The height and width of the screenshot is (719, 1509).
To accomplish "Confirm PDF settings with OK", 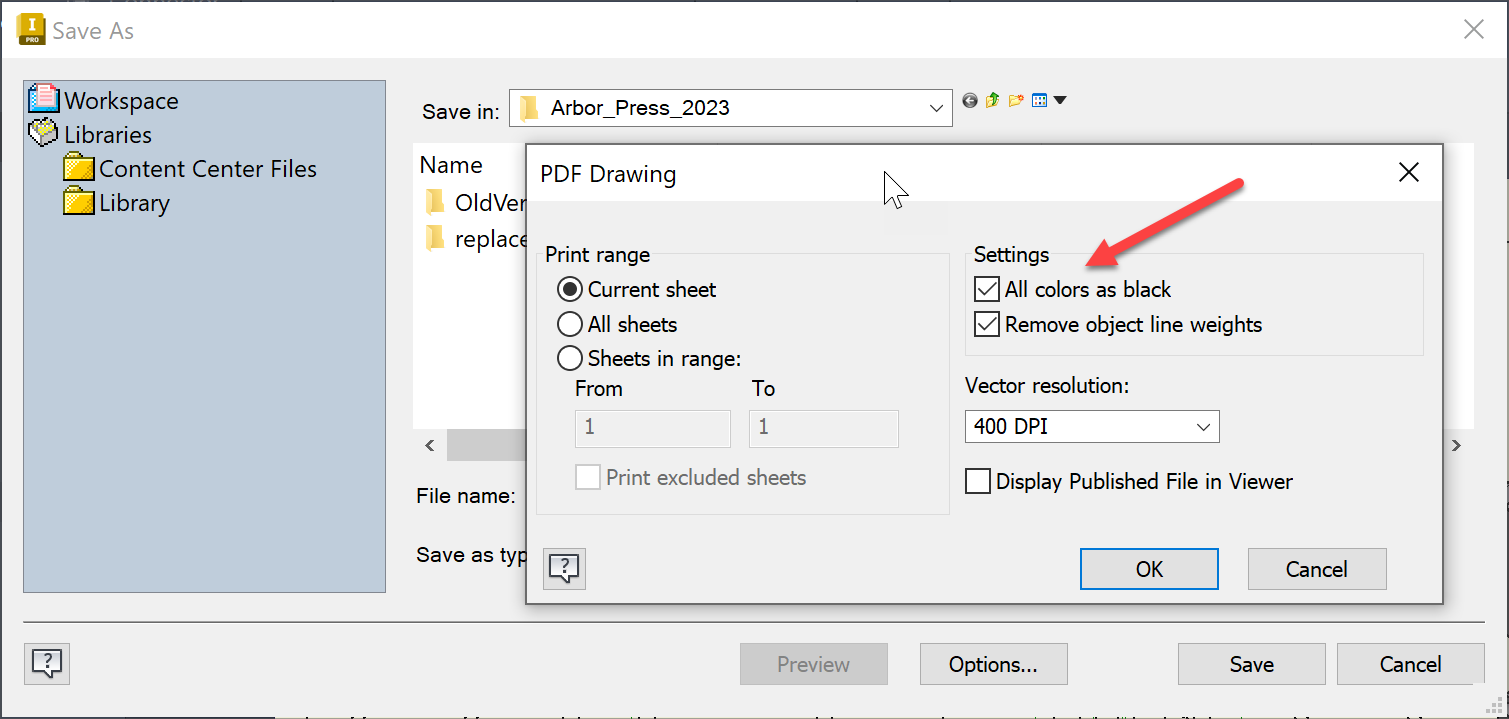I will (1148, 568).
